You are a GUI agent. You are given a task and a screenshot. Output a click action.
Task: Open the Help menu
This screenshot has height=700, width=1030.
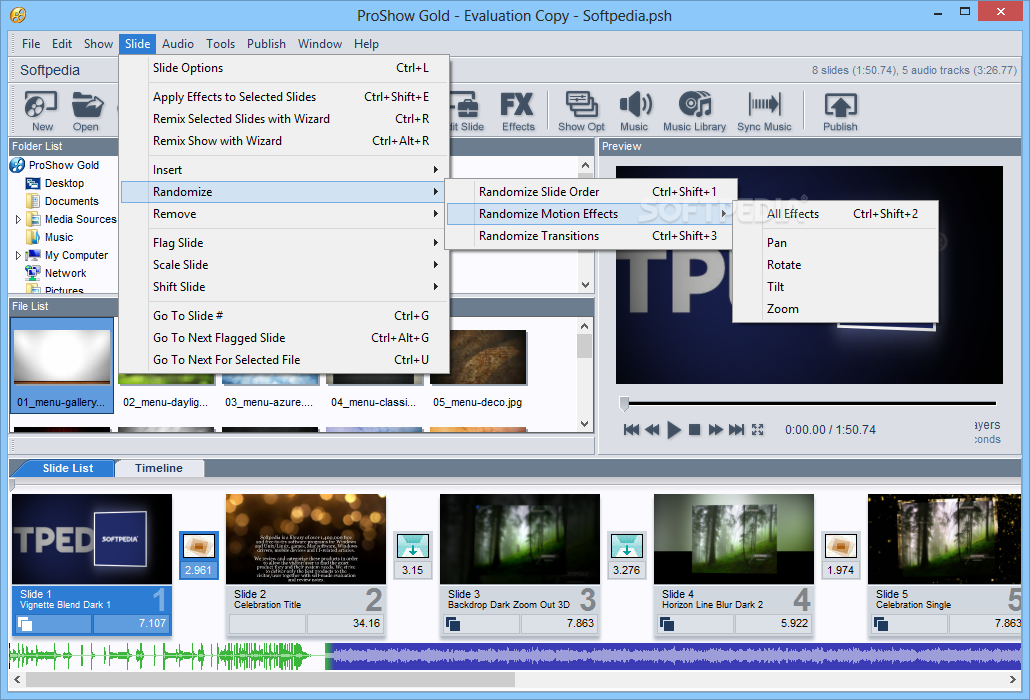366,44
